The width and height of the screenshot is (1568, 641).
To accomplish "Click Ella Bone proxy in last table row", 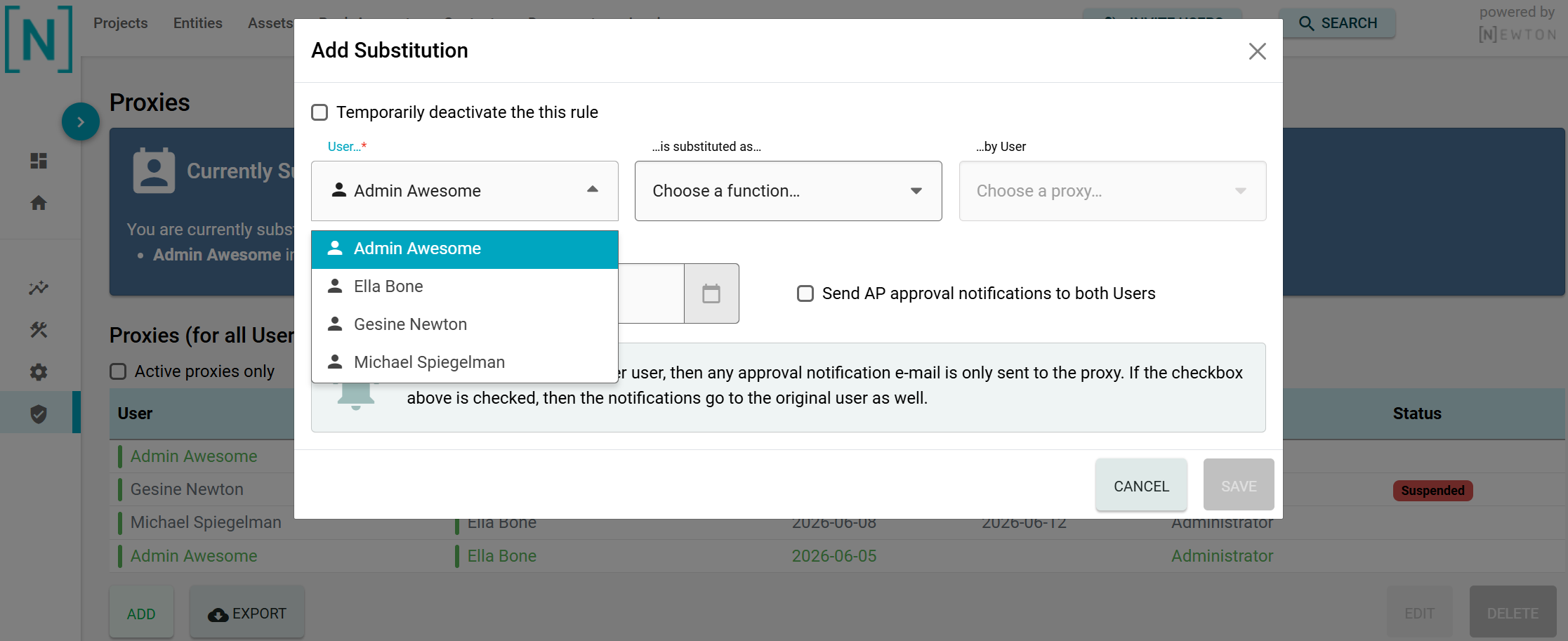I will pyautogui.click(x=502, y=556).
